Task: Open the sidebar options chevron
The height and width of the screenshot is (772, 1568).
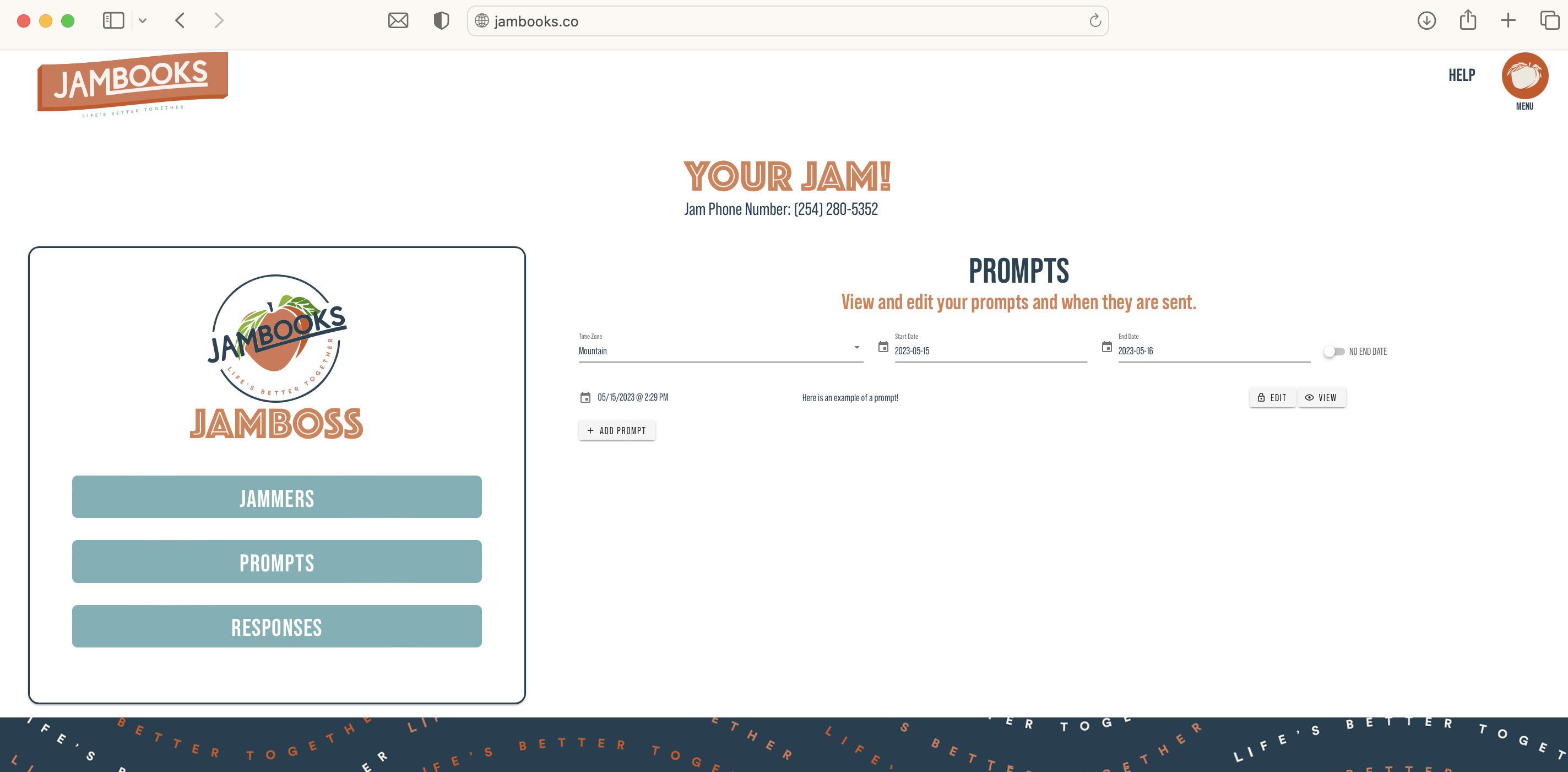Action: (143, 21)
